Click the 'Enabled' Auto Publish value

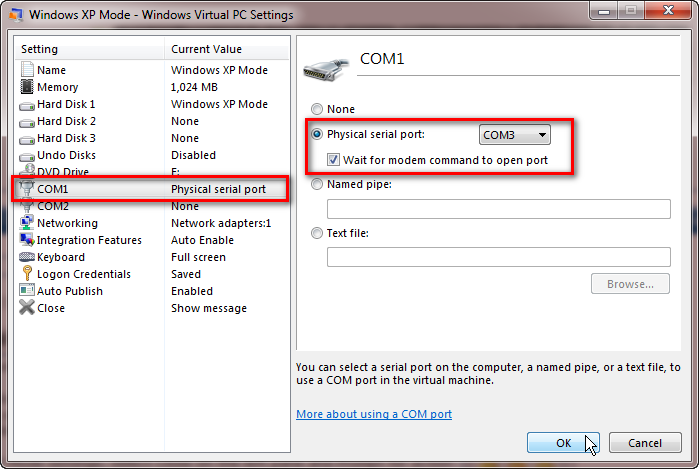[192, 291]
